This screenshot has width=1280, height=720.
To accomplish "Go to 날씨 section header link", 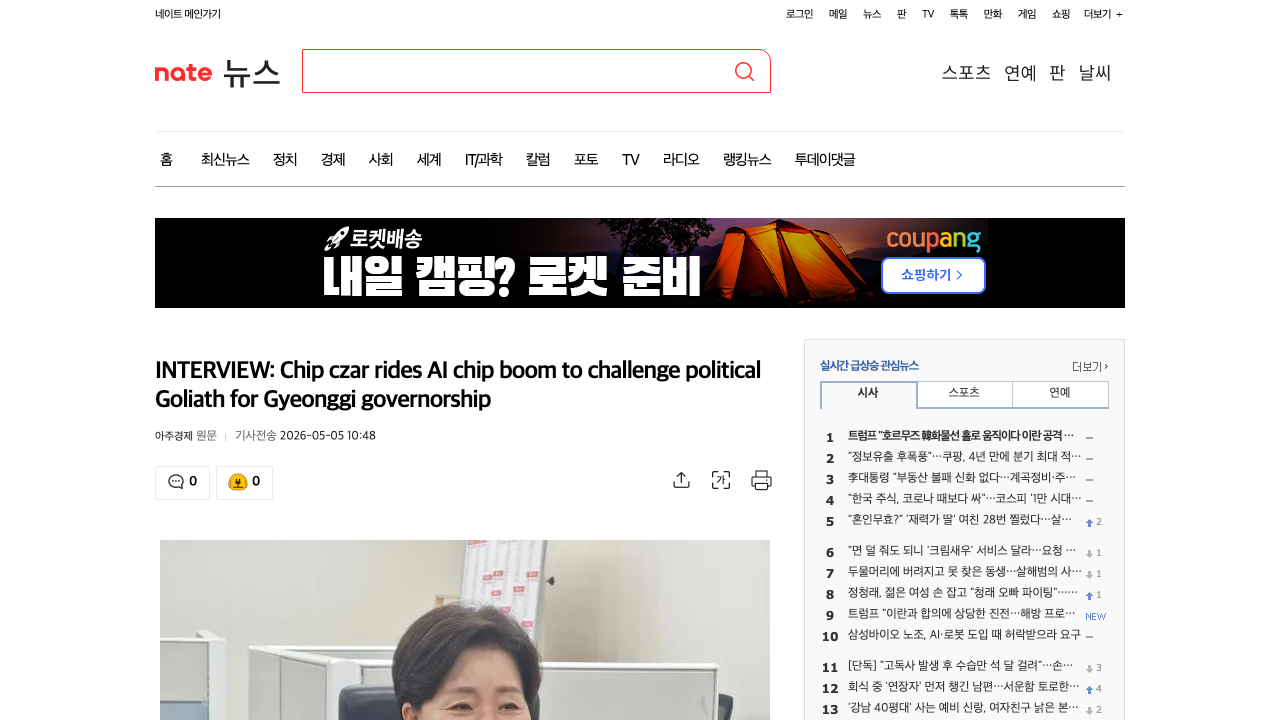I will pos(1095,72).
